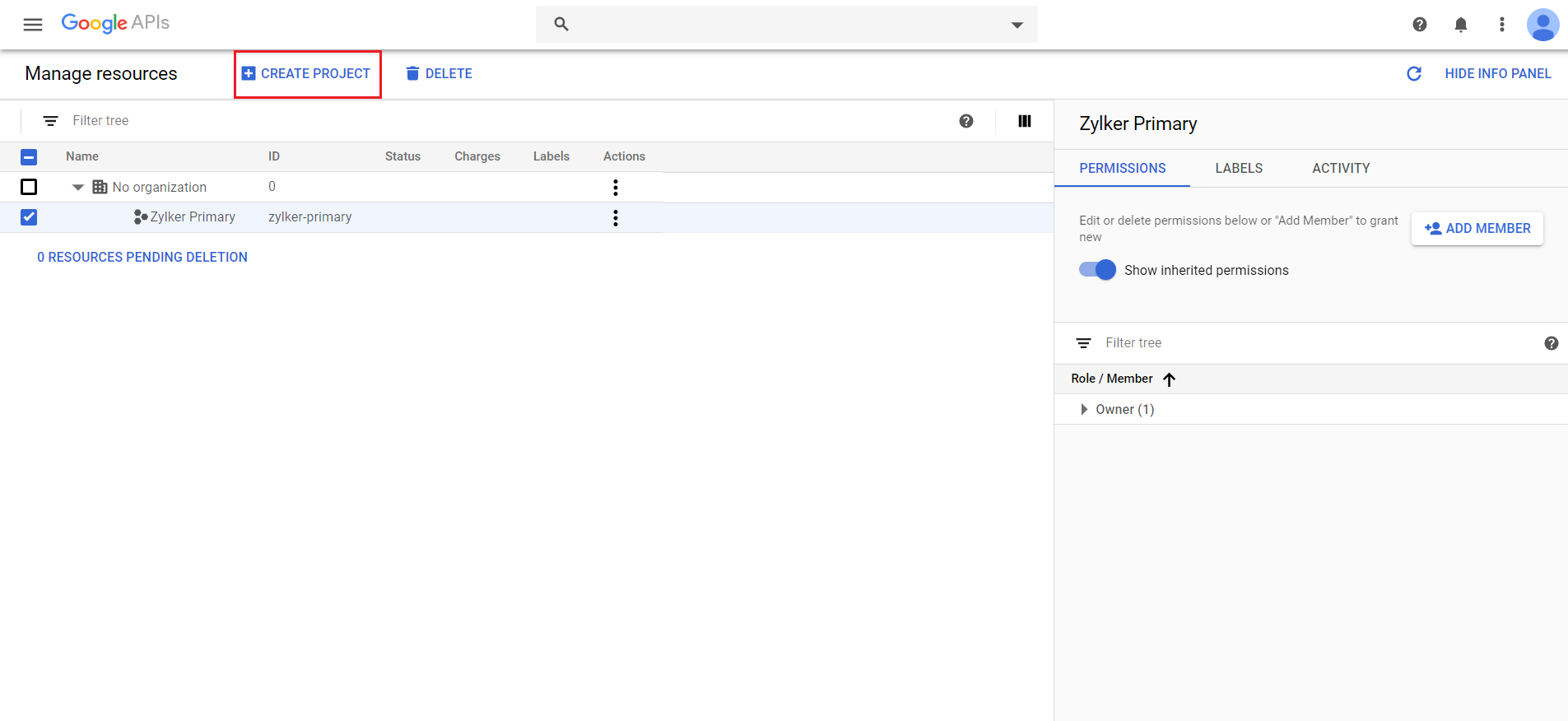The image size is (1568, 721).
Task: Expand the Owner (1) role row
Action: 1084,410
